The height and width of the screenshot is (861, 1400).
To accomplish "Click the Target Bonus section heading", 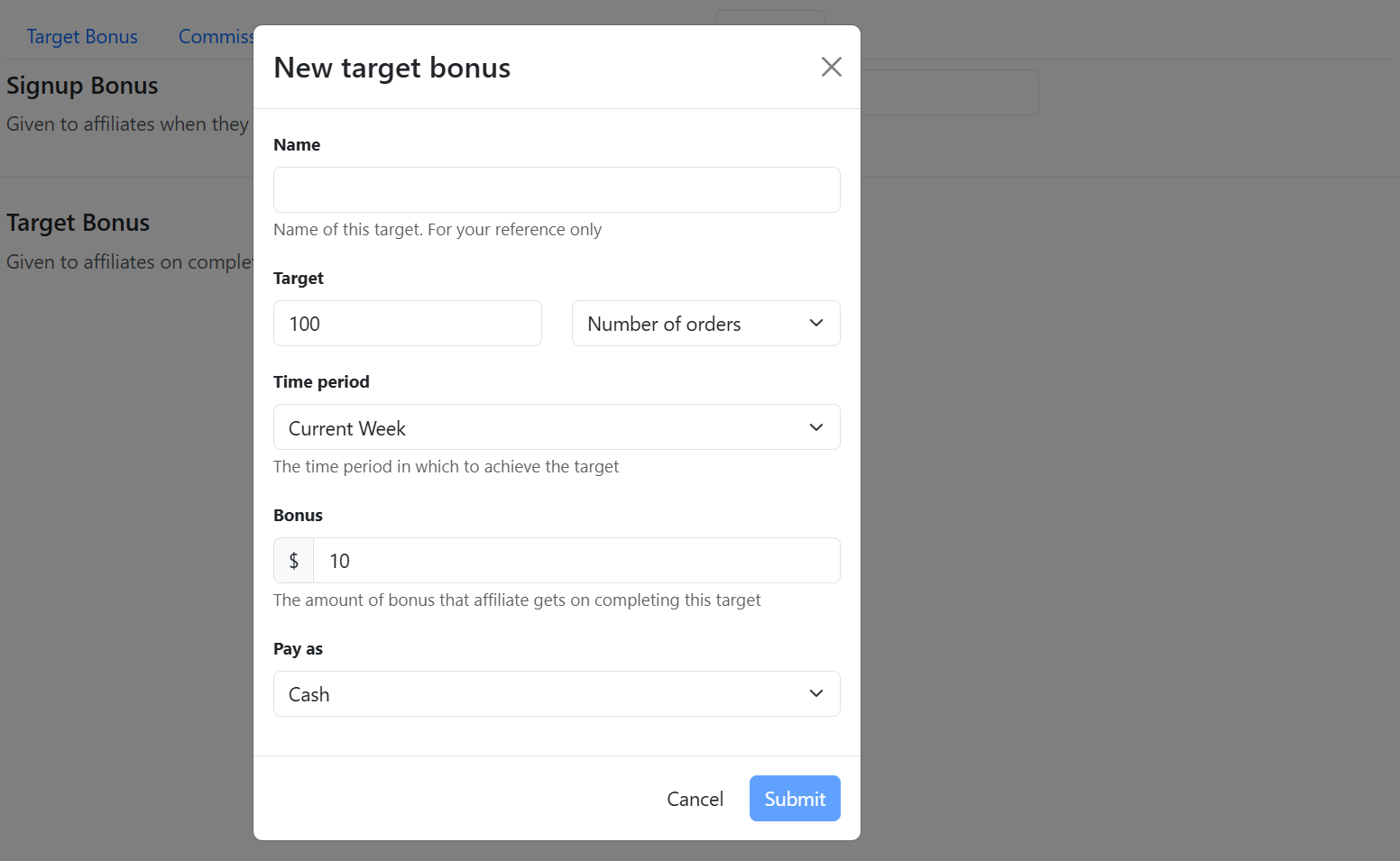I will [x=78, y=223].
